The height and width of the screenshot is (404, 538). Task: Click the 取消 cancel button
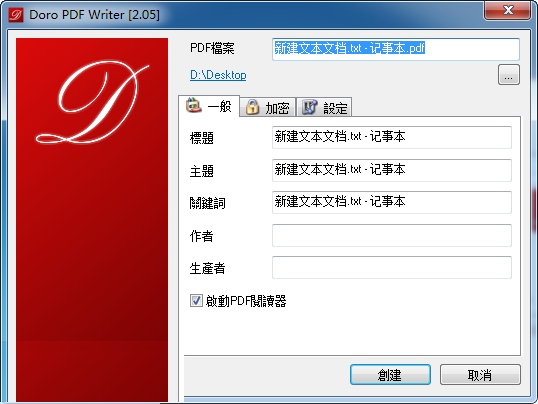pyautogui.click(x=480, y=374)
